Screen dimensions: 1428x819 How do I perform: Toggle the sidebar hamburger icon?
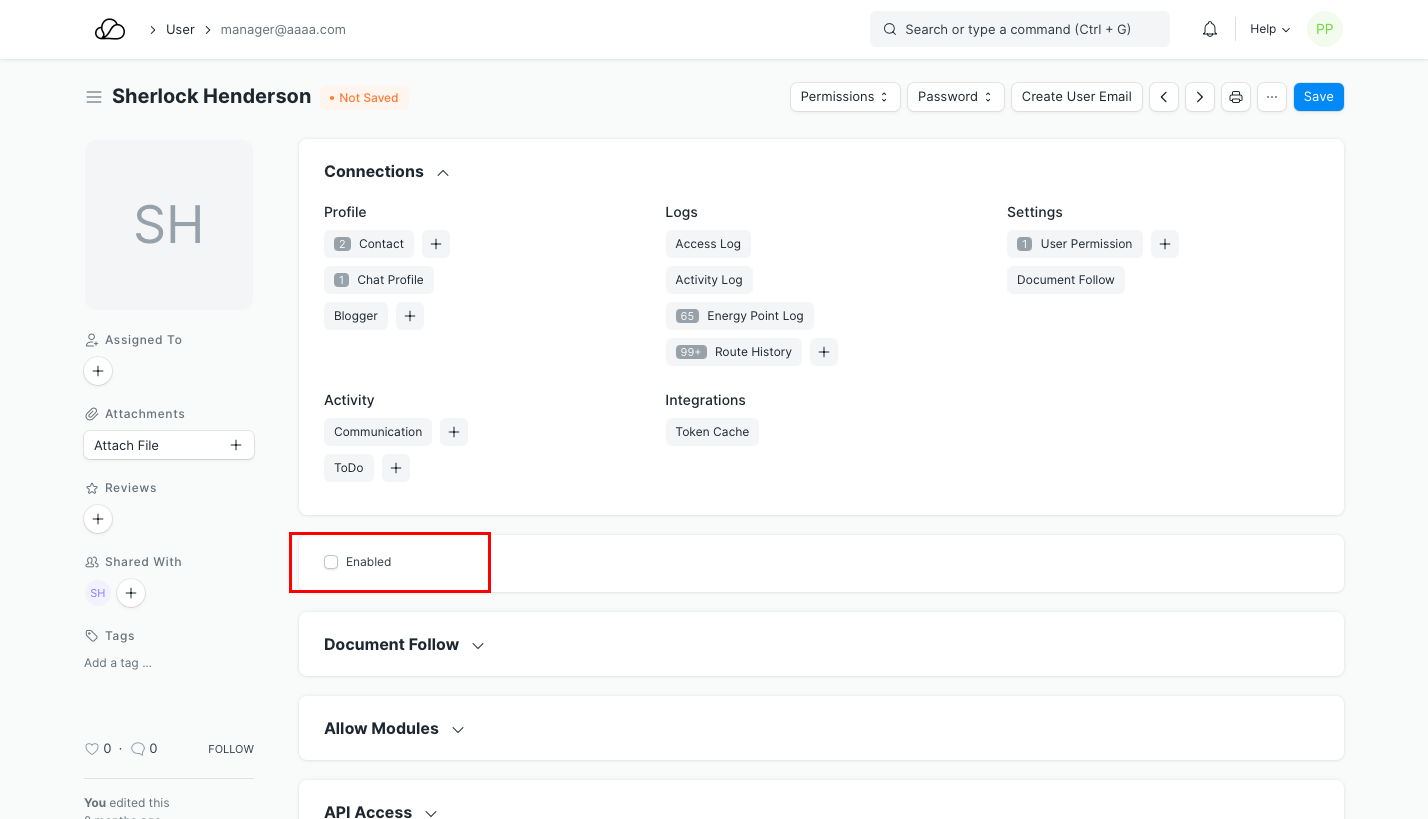pyautogui.click(x=94, y=97)
